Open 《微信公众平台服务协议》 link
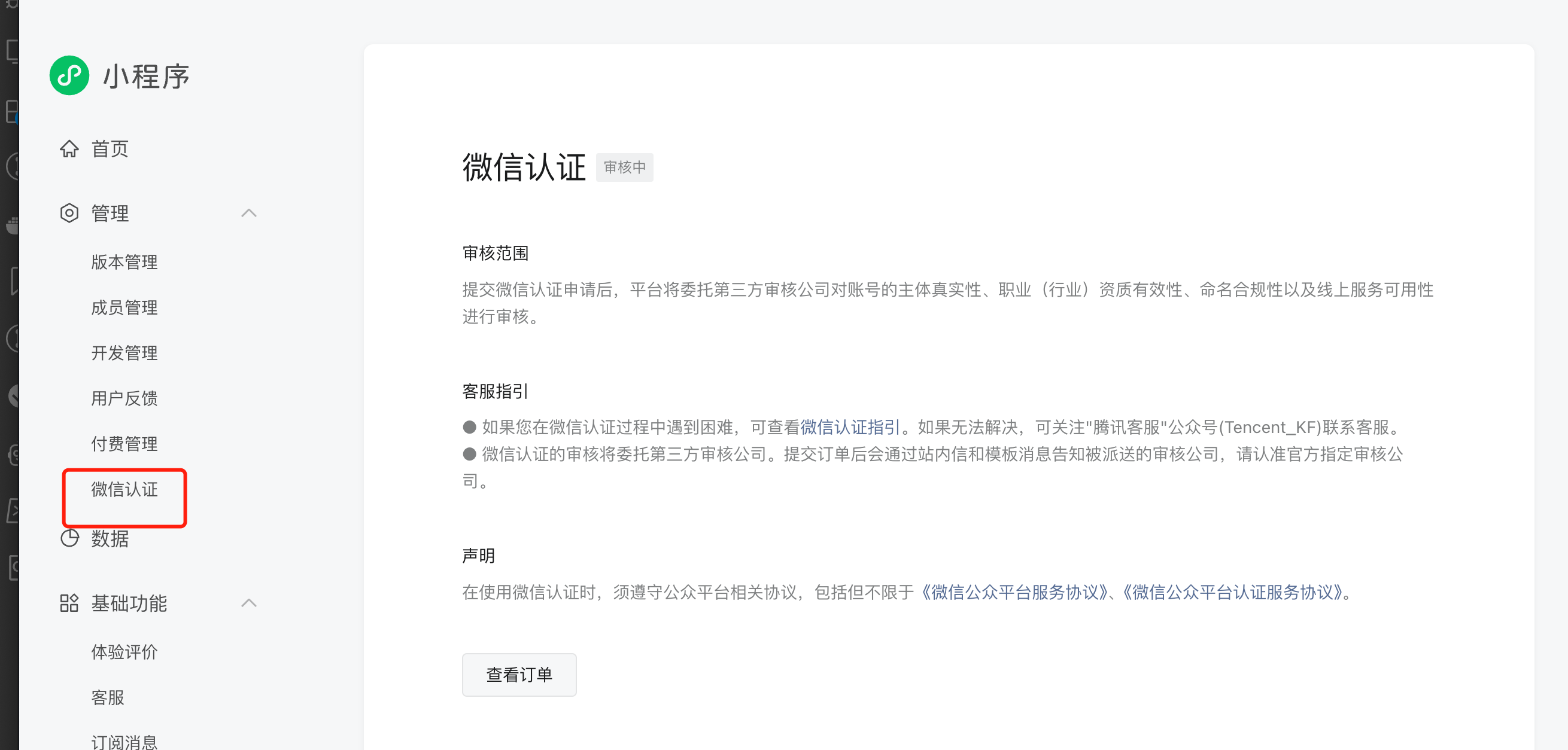This screenshot has width=1568, height=750. tap(1014, 592)
